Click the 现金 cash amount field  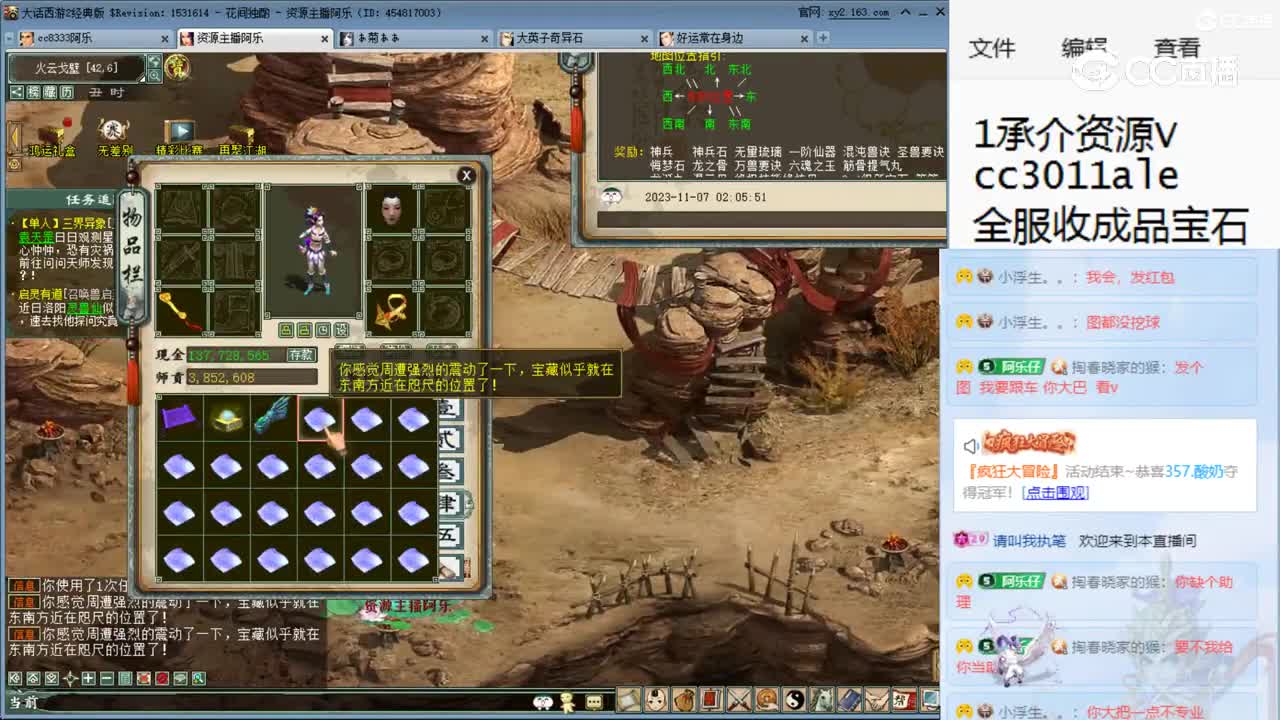pos(236,355)
